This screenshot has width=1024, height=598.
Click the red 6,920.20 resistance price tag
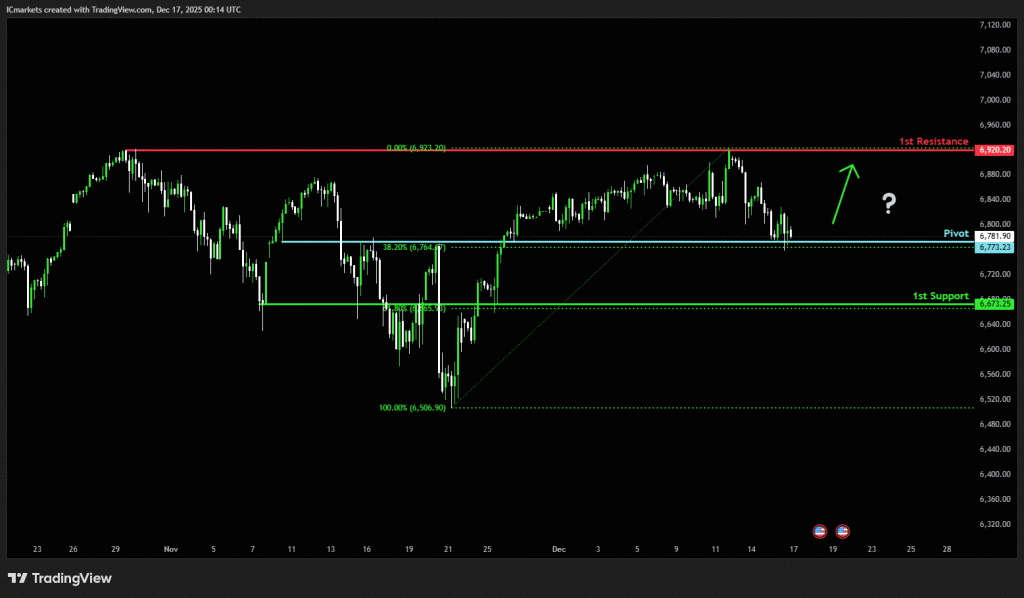[x=996, y=149]
